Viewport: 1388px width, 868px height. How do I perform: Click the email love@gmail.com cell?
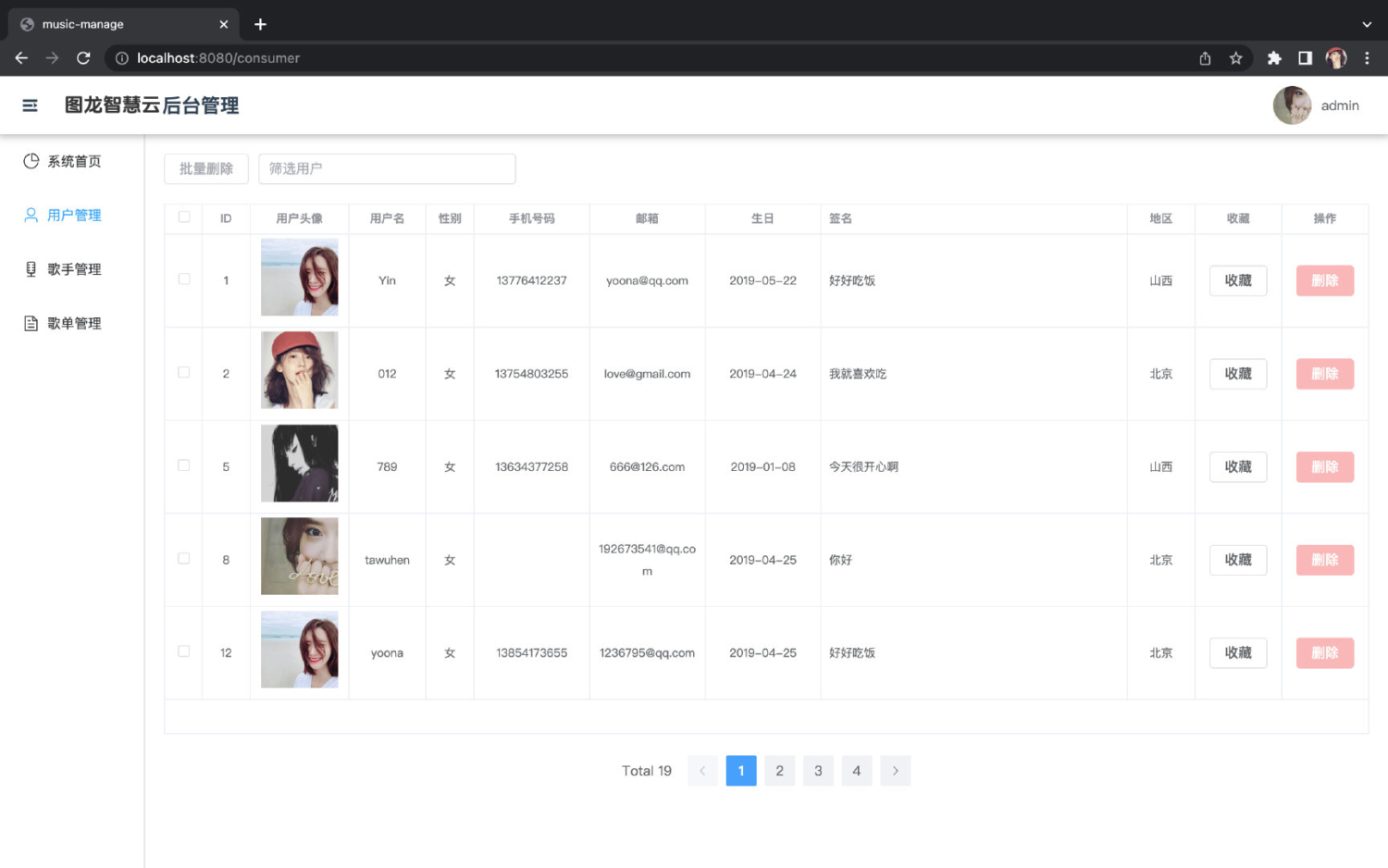647,374
